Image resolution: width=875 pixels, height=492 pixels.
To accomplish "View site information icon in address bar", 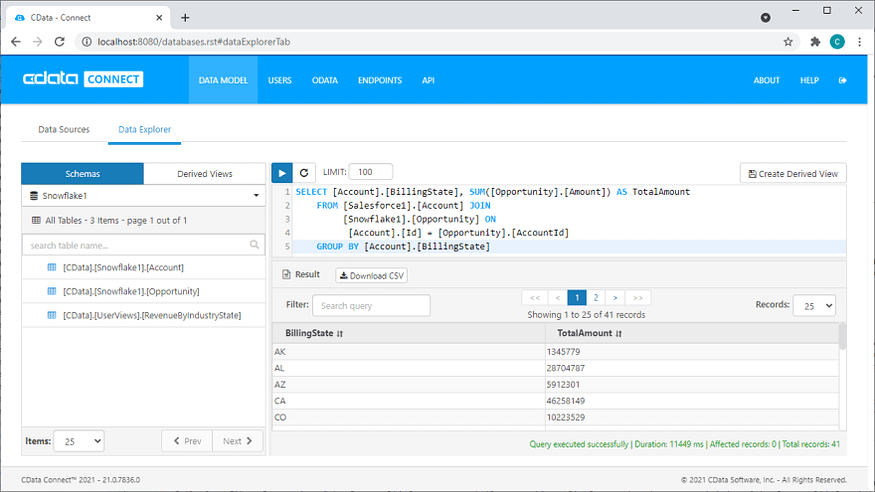I will click(86, 42).
